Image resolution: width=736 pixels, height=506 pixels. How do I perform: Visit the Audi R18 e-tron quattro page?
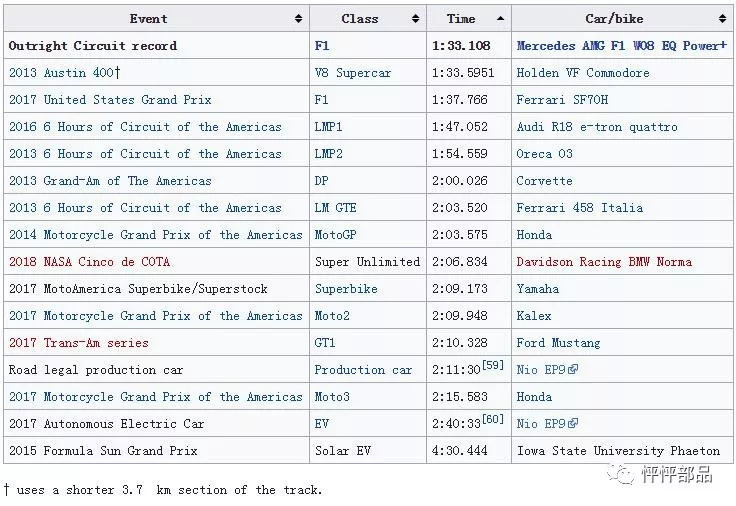597,127
